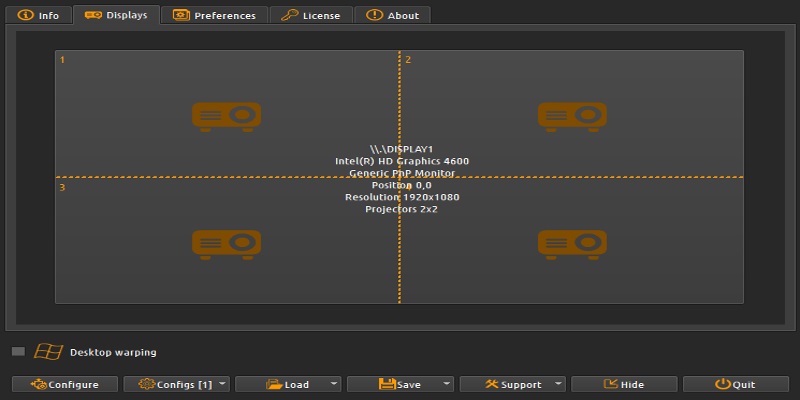This screenshot has width=800, height=400.
Task: Select projector 3 icon
Action: 227,244
